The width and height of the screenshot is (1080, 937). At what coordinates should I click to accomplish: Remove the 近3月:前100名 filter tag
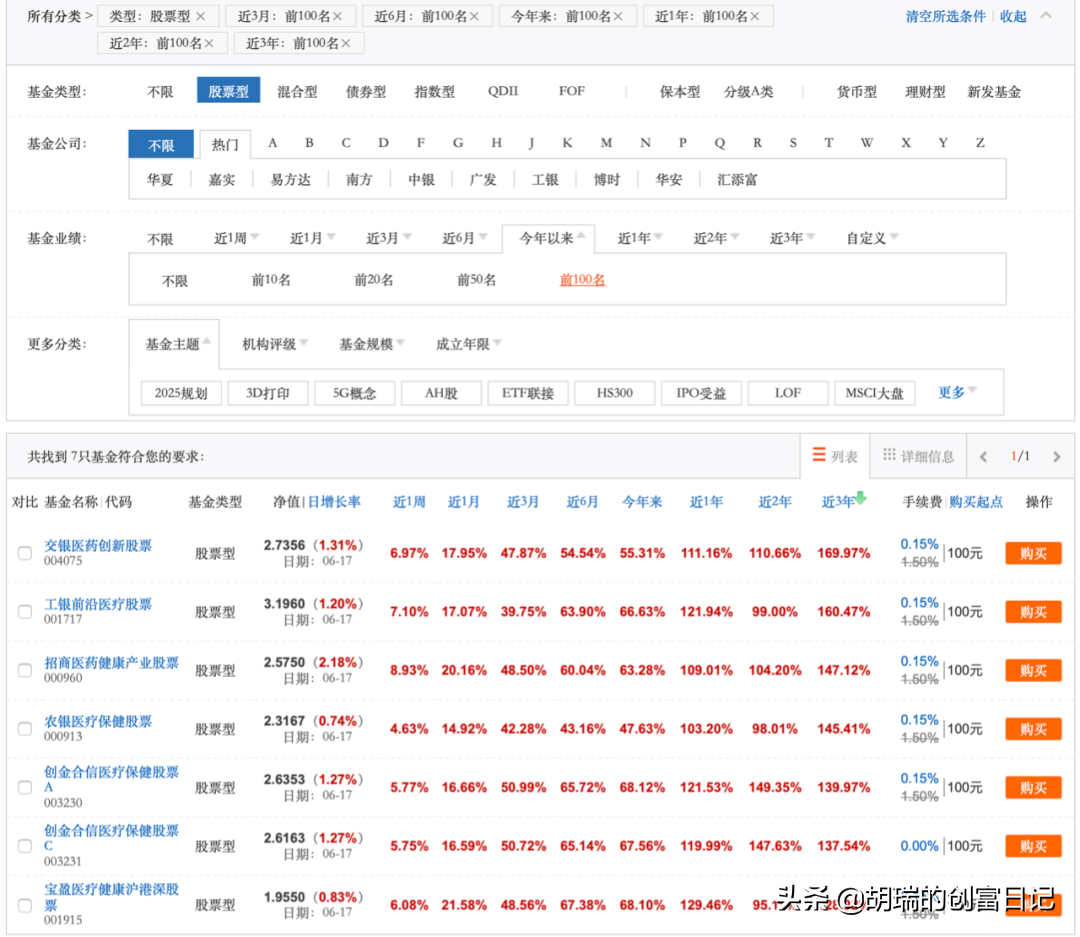point(338,16)
